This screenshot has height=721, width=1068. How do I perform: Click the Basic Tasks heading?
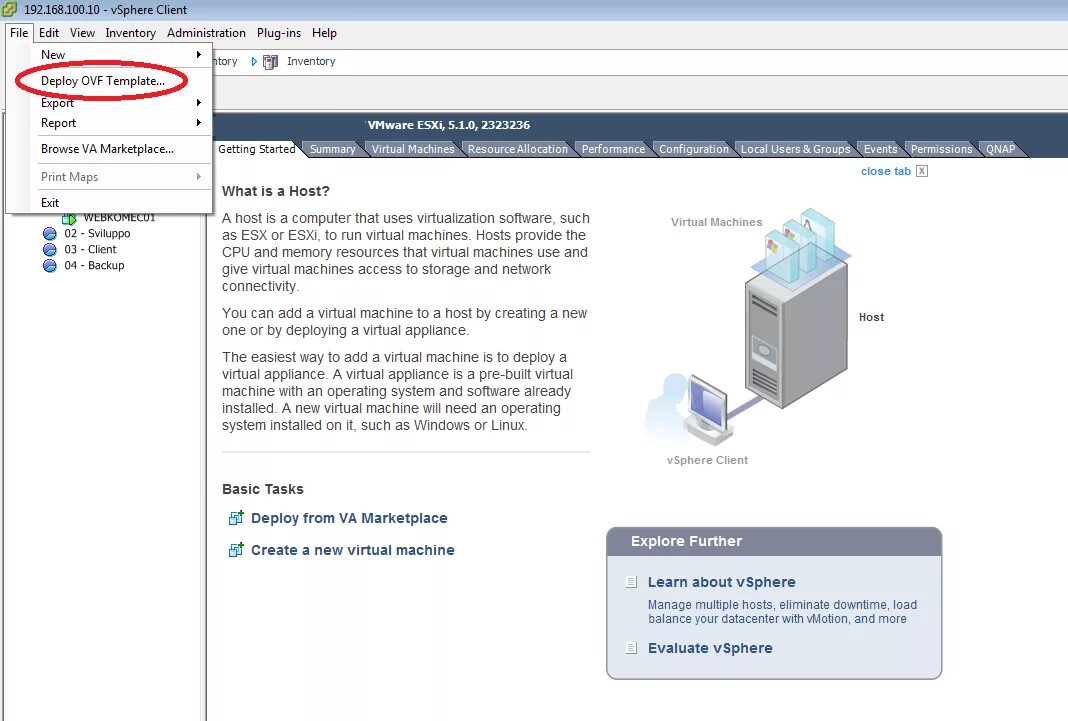[263, 489]
